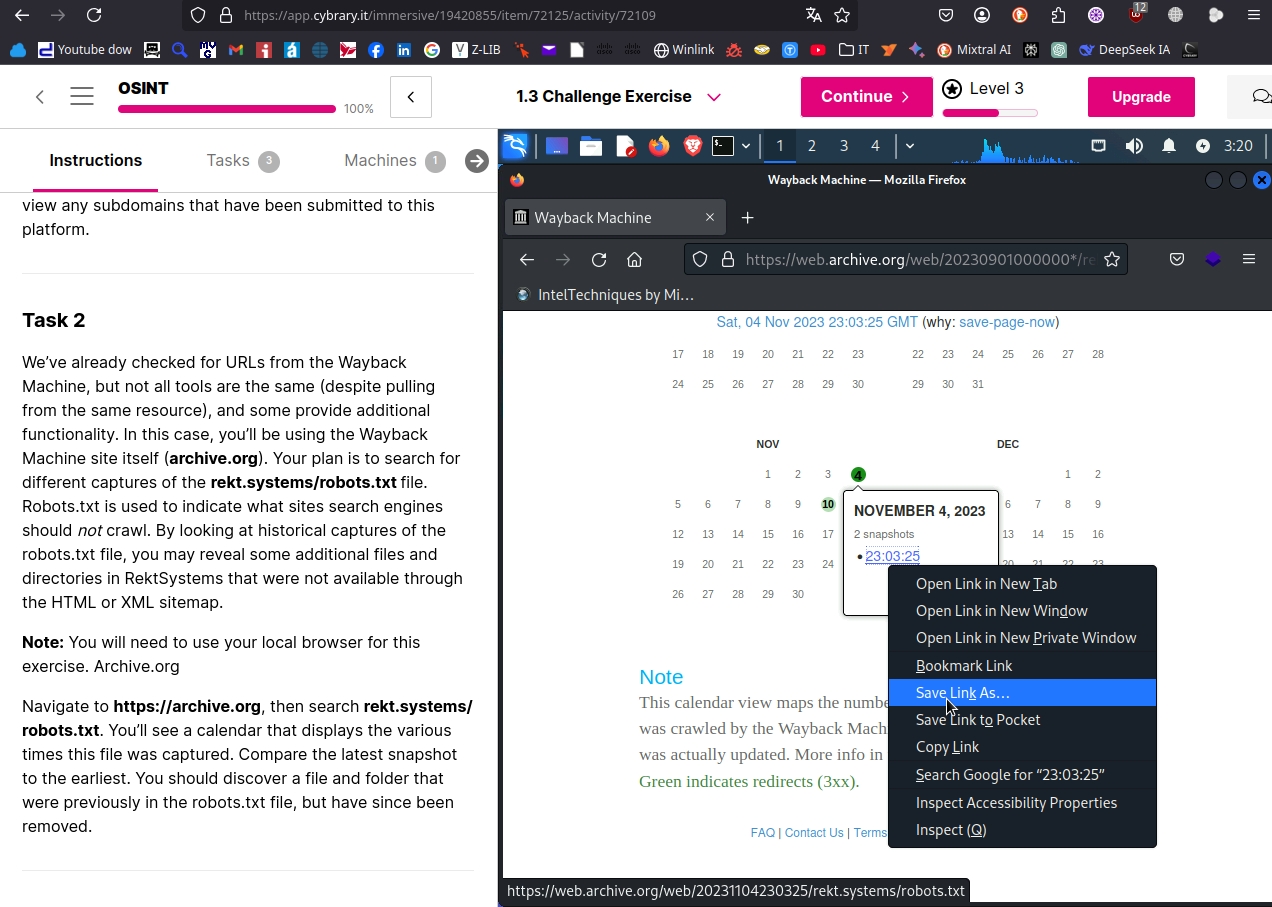The image size is (1272, 907).
Task: Expand the 1.3 Challenge Exercise dropdown
Action: 714,97
